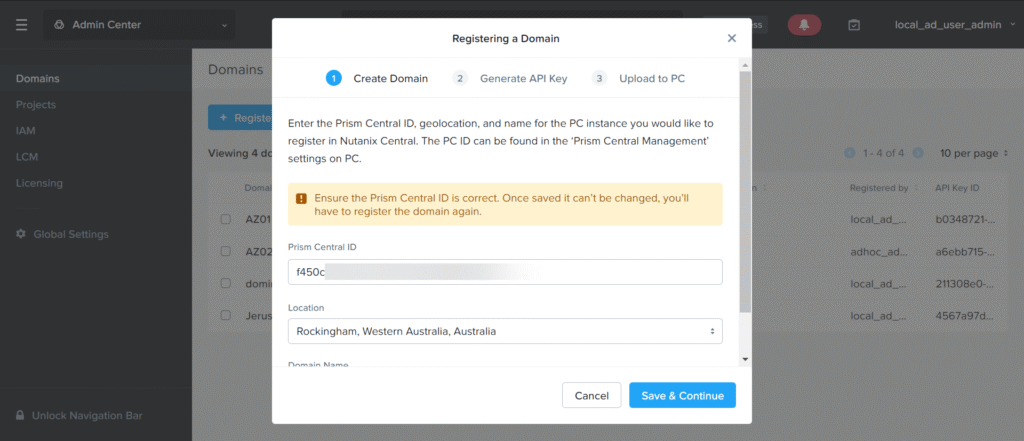The width and height of the screenshot is (1024, 441).
Task: Click the Global Settings gear icon
Action: click(x=21, y=234)
